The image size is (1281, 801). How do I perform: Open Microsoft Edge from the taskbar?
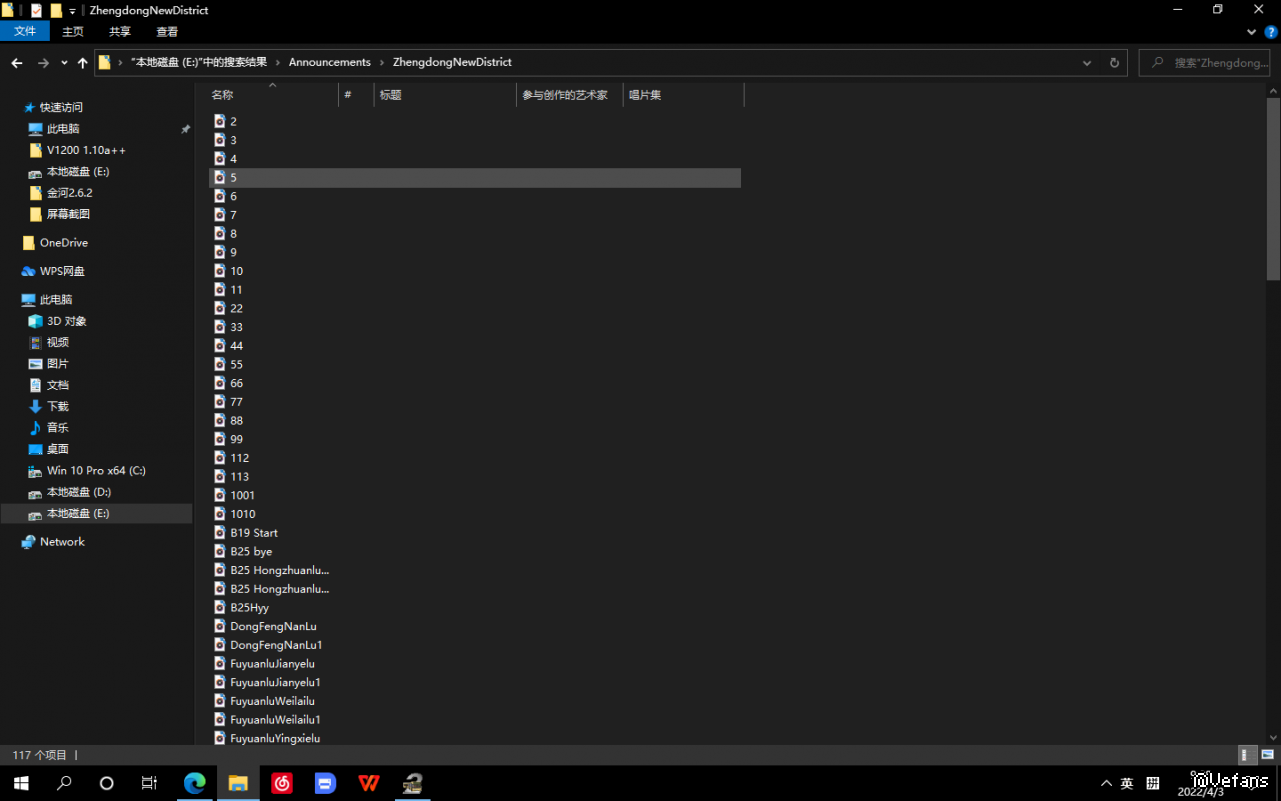pyautogui.click(x=194, y=783)
